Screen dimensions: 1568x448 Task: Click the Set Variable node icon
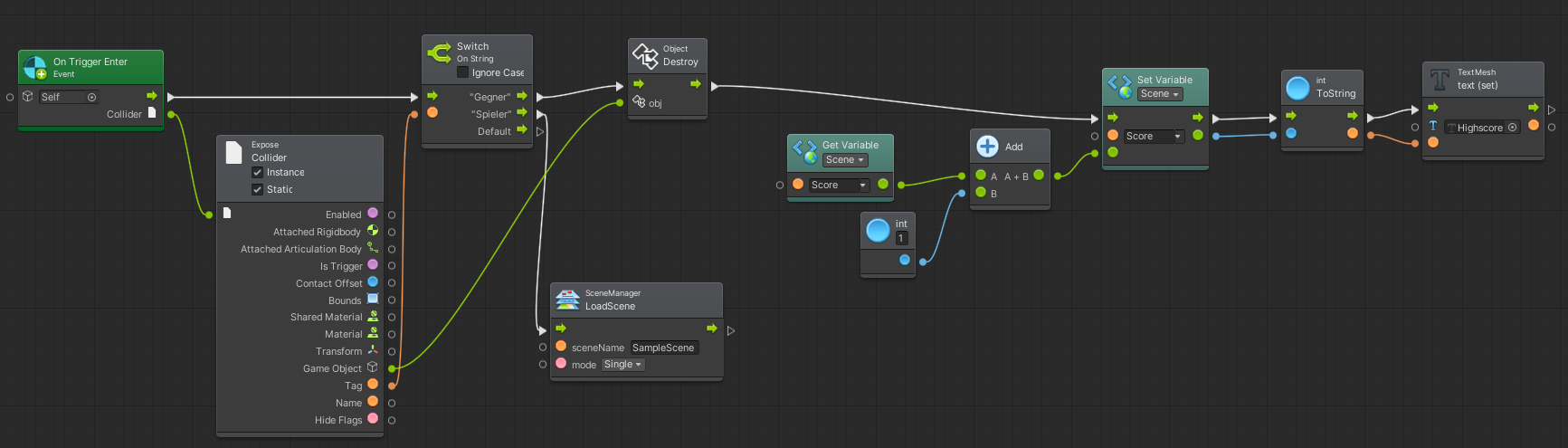click(x=1119, y=86)
